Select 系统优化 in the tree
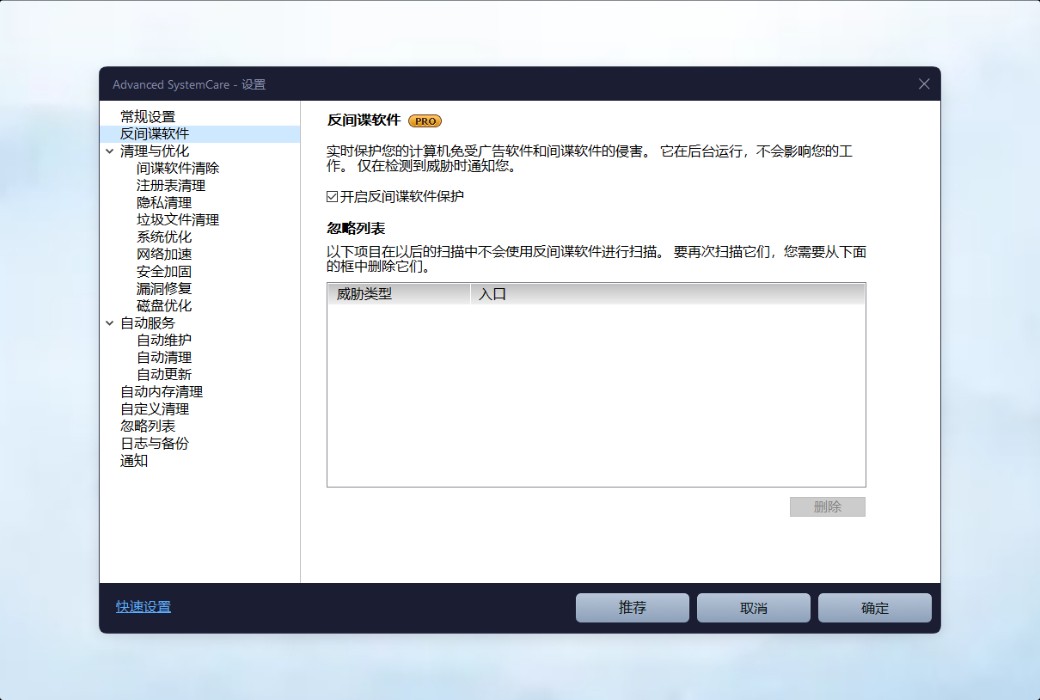The height and width of the screenshot is (700, 1040). point(164,237)
